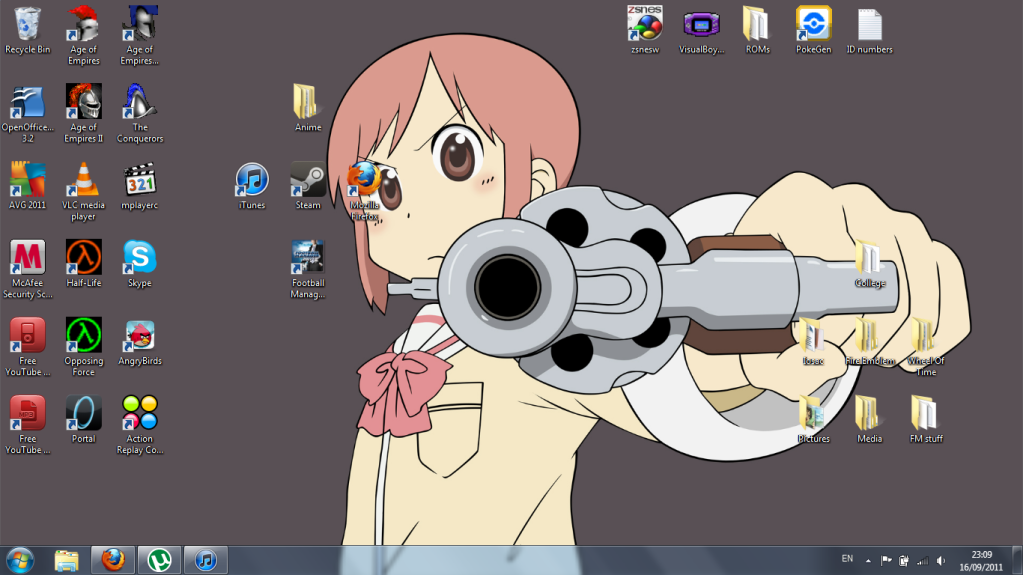
Task: Switch to iTunes in the taskbar
Action: 206,560
